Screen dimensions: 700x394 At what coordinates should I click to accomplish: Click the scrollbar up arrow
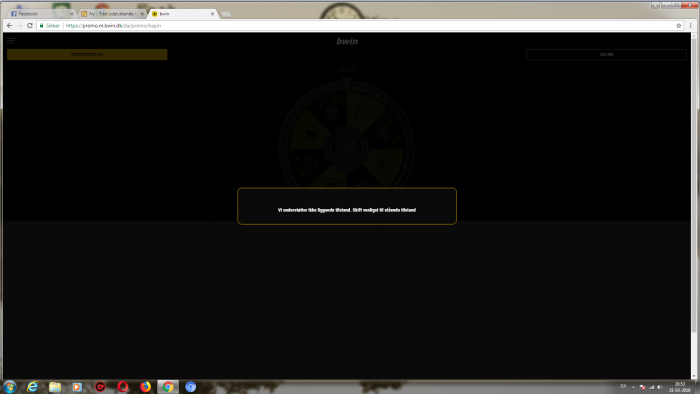point(694,36)
